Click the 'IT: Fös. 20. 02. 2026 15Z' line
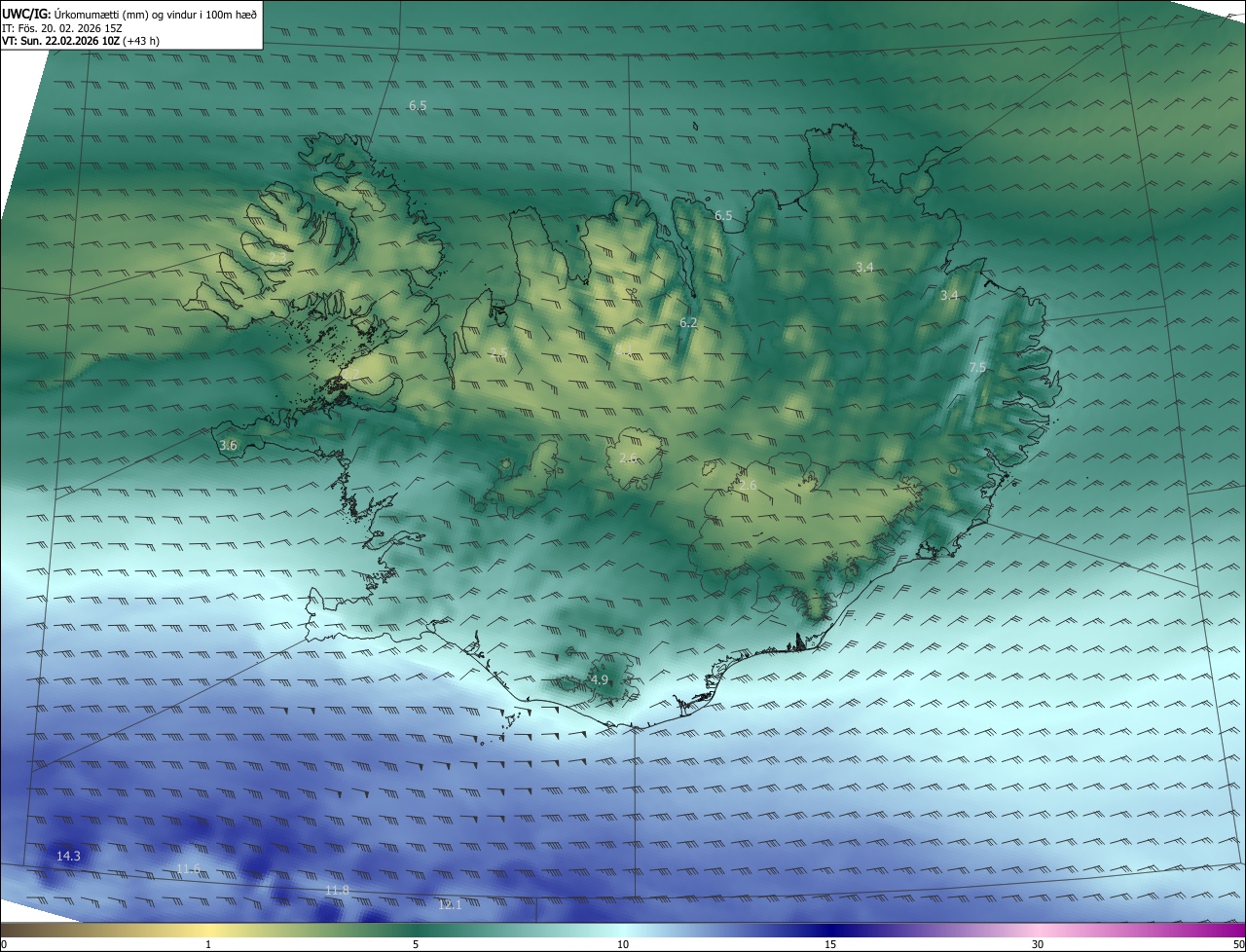This screenshot has width=1246, height=952. (60, 27)
